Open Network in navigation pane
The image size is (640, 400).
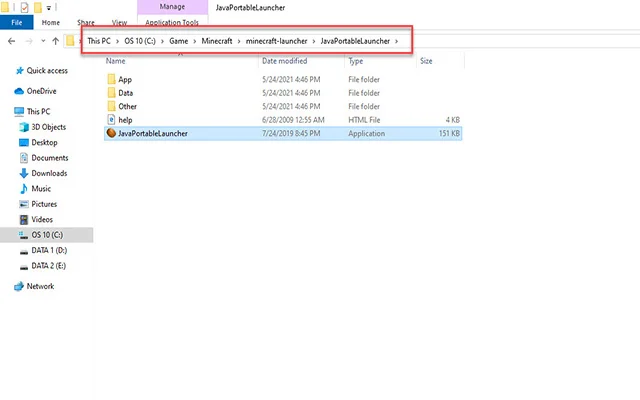[40, 286]
